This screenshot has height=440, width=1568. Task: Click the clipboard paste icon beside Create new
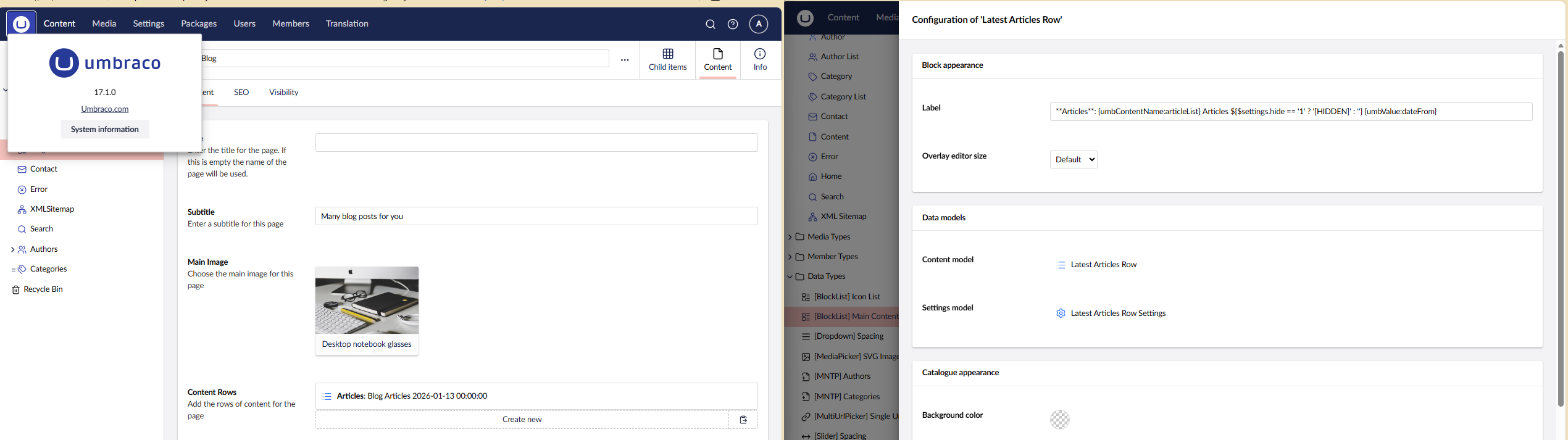[x=743, y=420]
